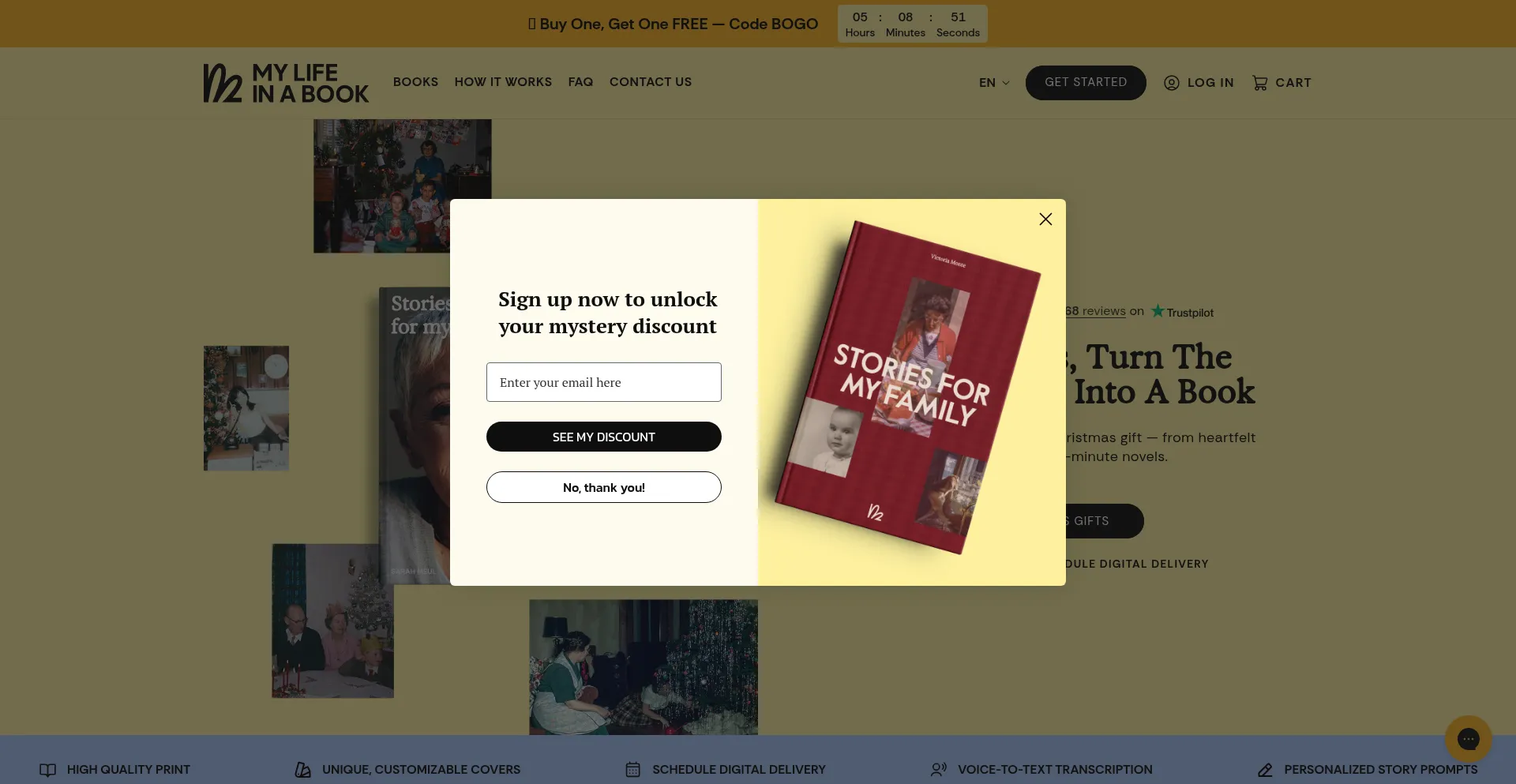Open the How It Works menu item
This screenshot has height=784, width=1516.
click(x=503, y=82)
